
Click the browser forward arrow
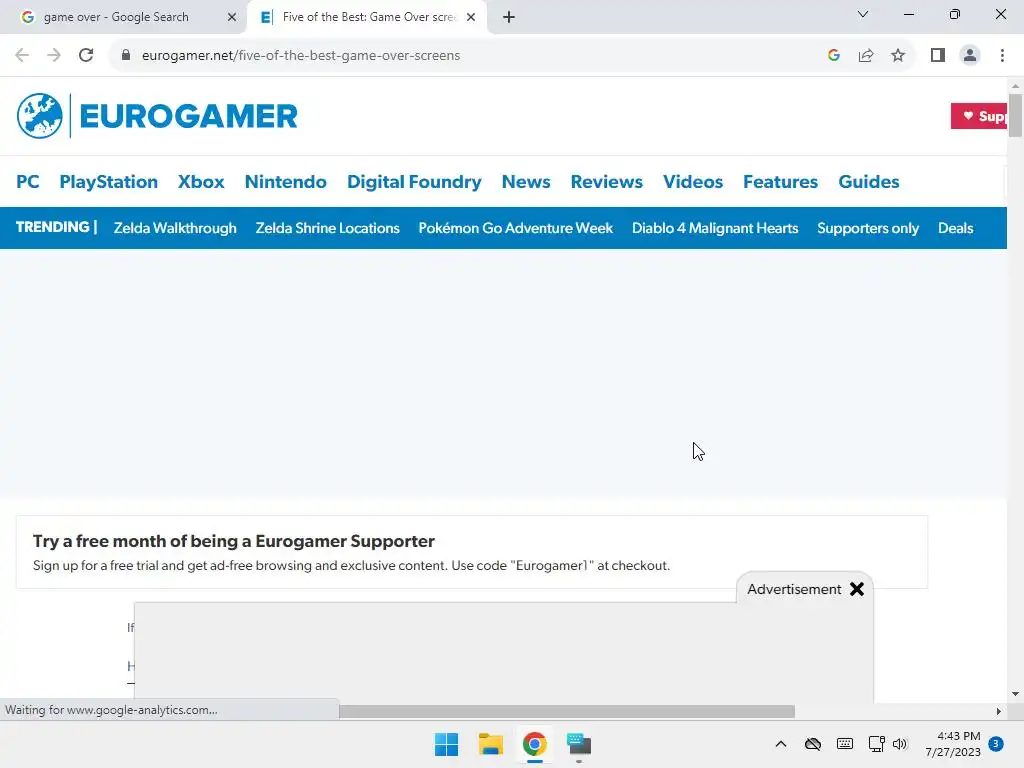click(54, 56)
